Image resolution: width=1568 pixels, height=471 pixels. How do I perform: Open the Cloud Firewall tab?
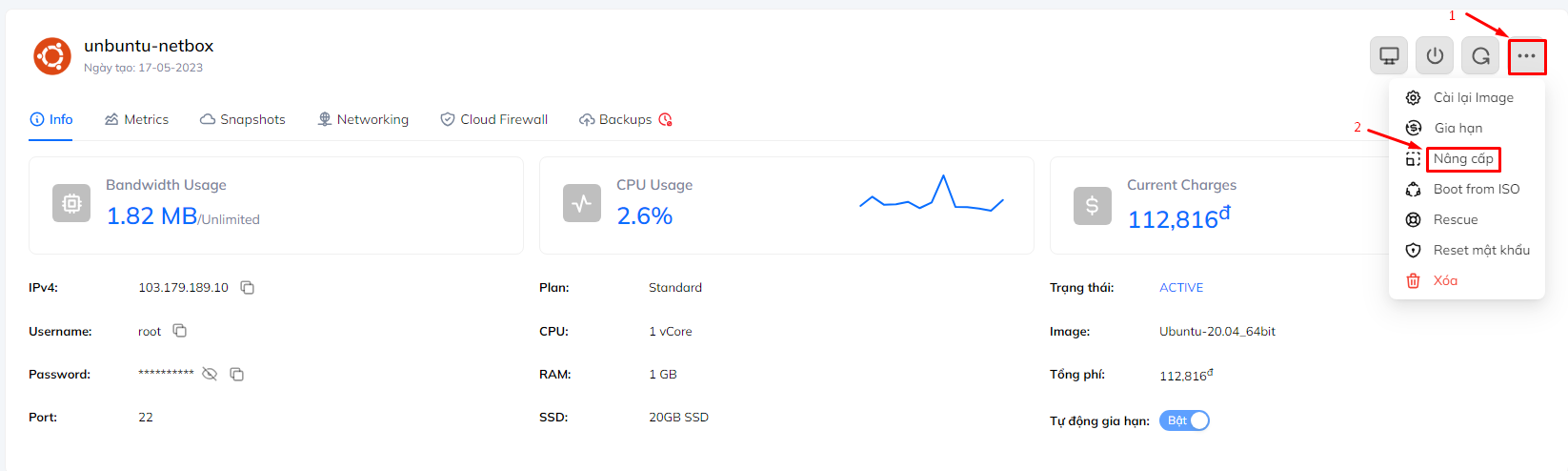point(493,119)
